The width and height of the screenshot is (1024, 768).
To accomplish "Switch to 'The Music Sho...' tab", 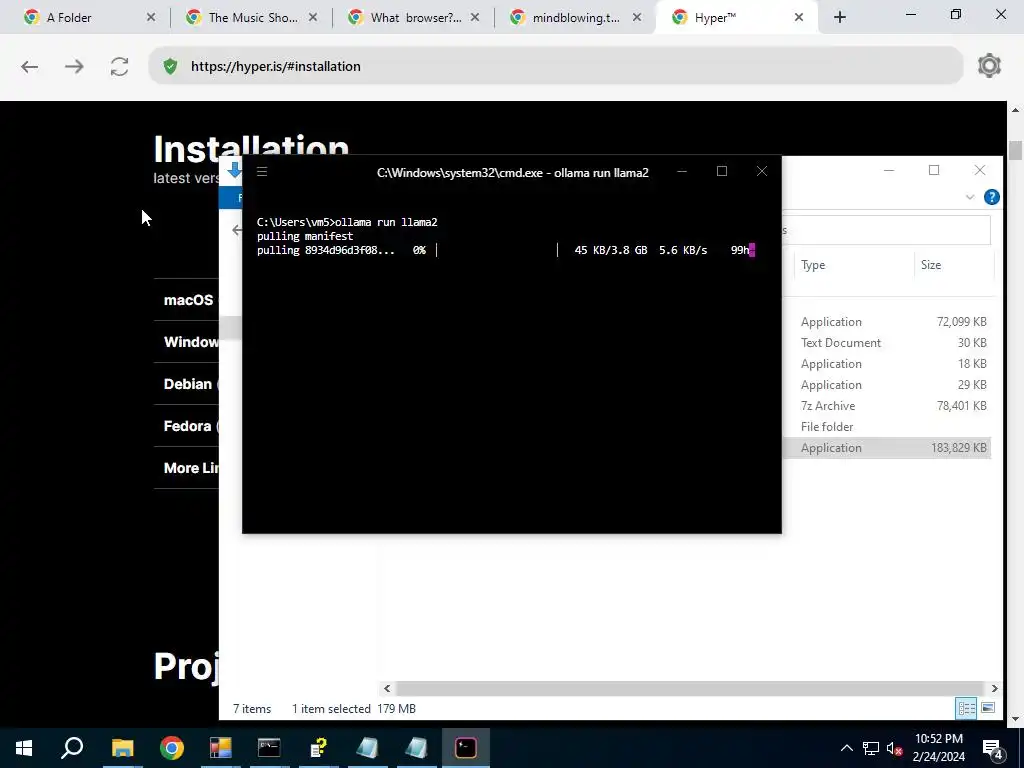I will coord(251,18).
